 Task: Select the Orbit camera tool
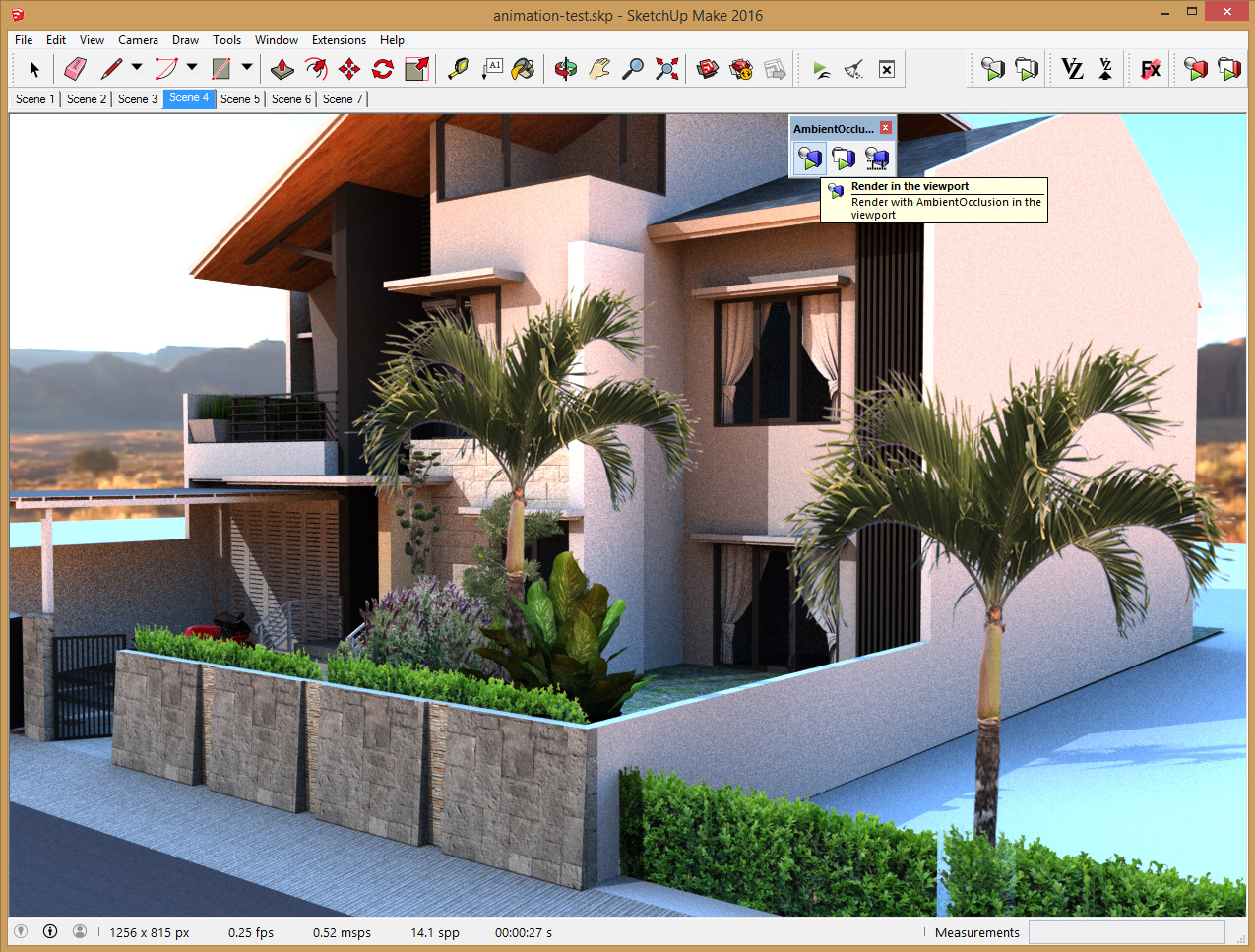pos(566,69)
